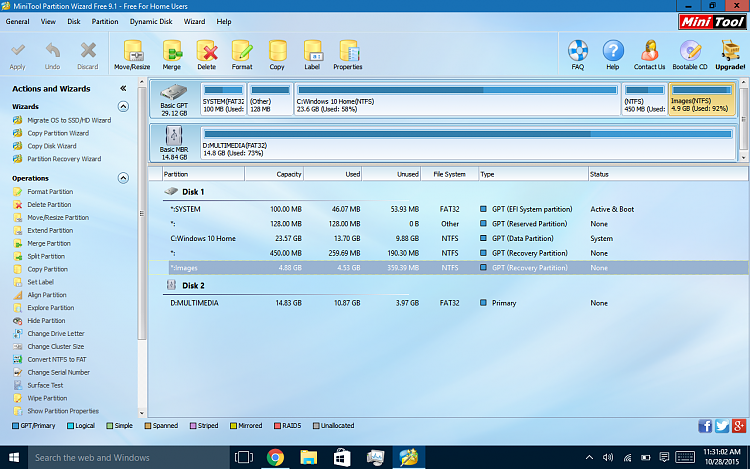Click the Capacity column header

(274, 175)
